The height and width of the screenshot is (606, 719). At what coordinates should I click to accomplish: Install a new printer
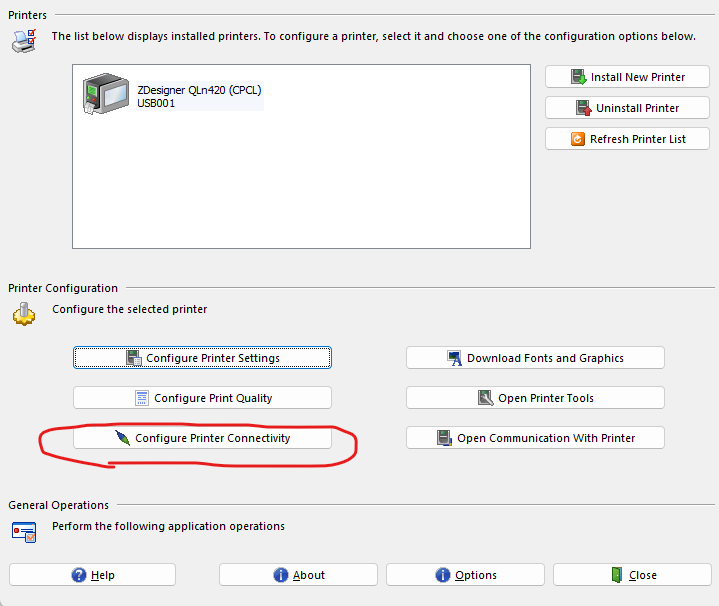(627, 77)
